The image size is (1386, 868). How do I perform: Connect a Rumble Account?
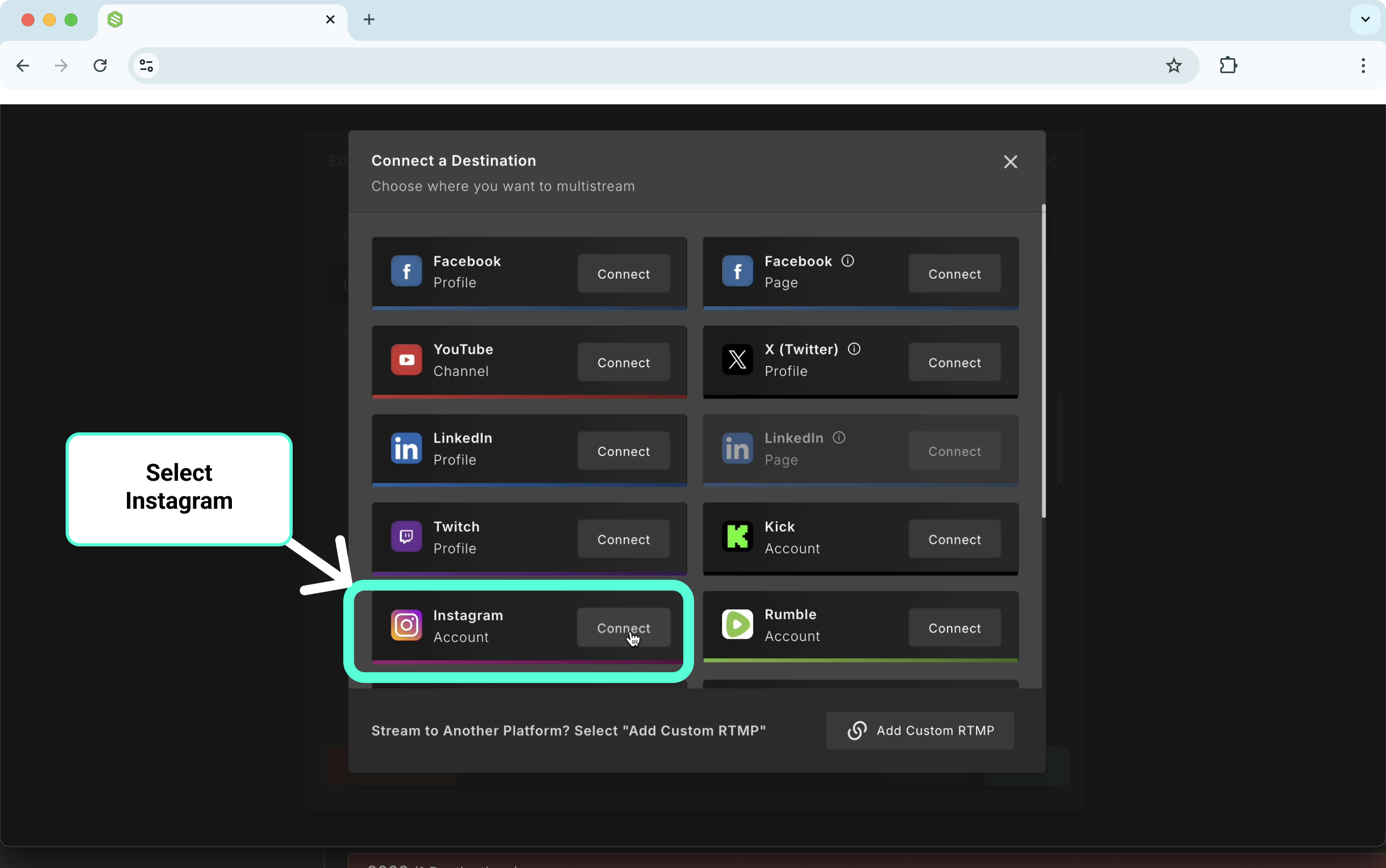coord(954,628)
